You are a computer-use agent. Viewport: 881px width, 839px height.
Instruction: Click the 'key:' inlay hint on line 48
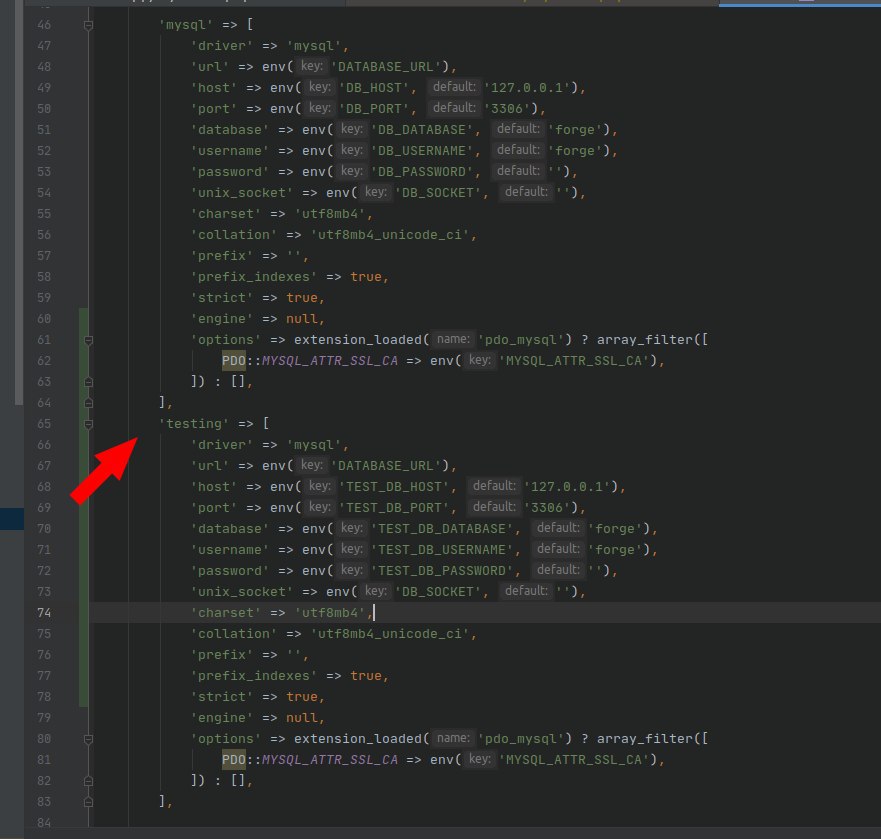point(311,66)
